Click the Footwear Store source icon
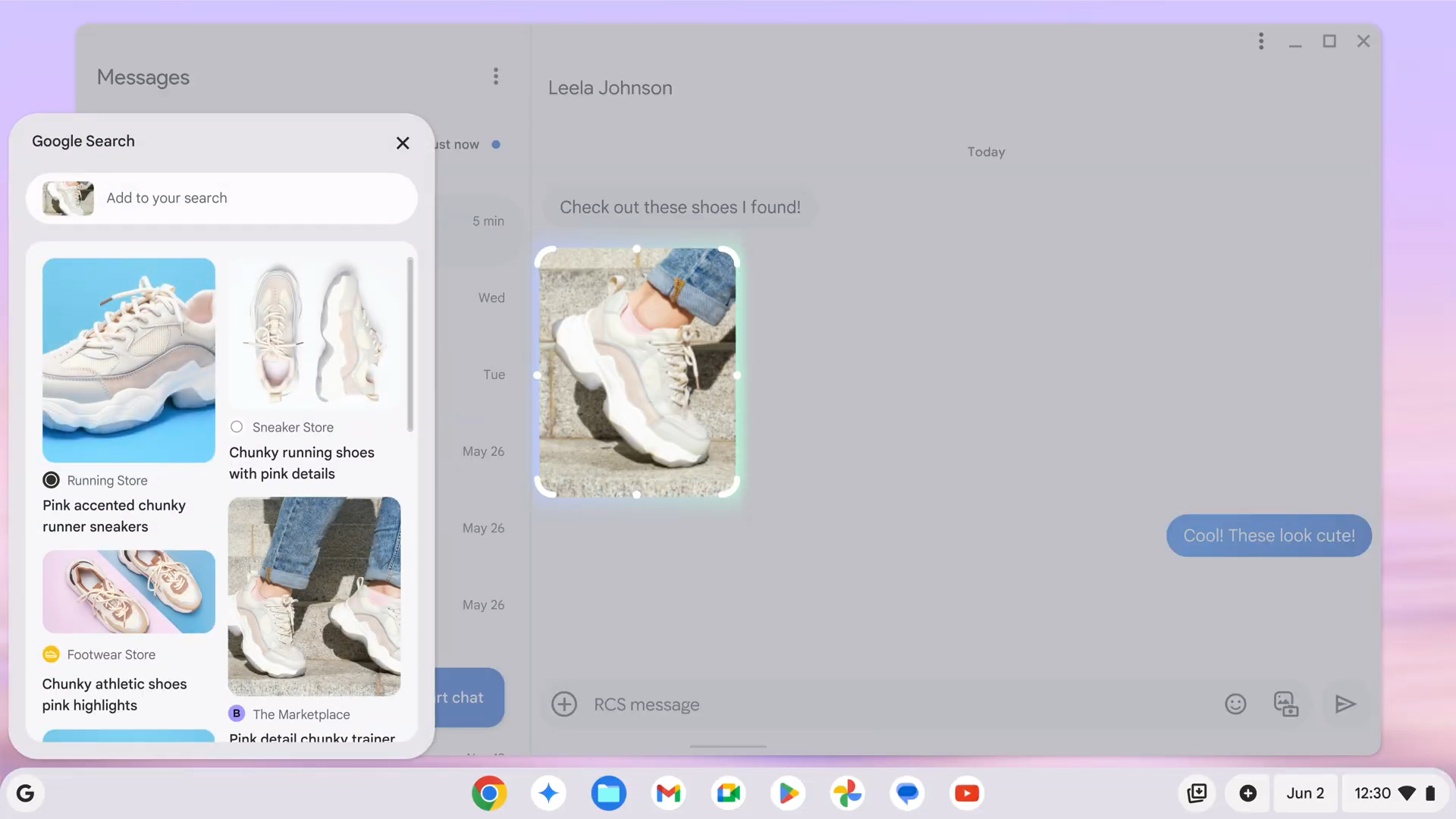The width and height of the screenshot is (1456, 819). tap(51, 654)
